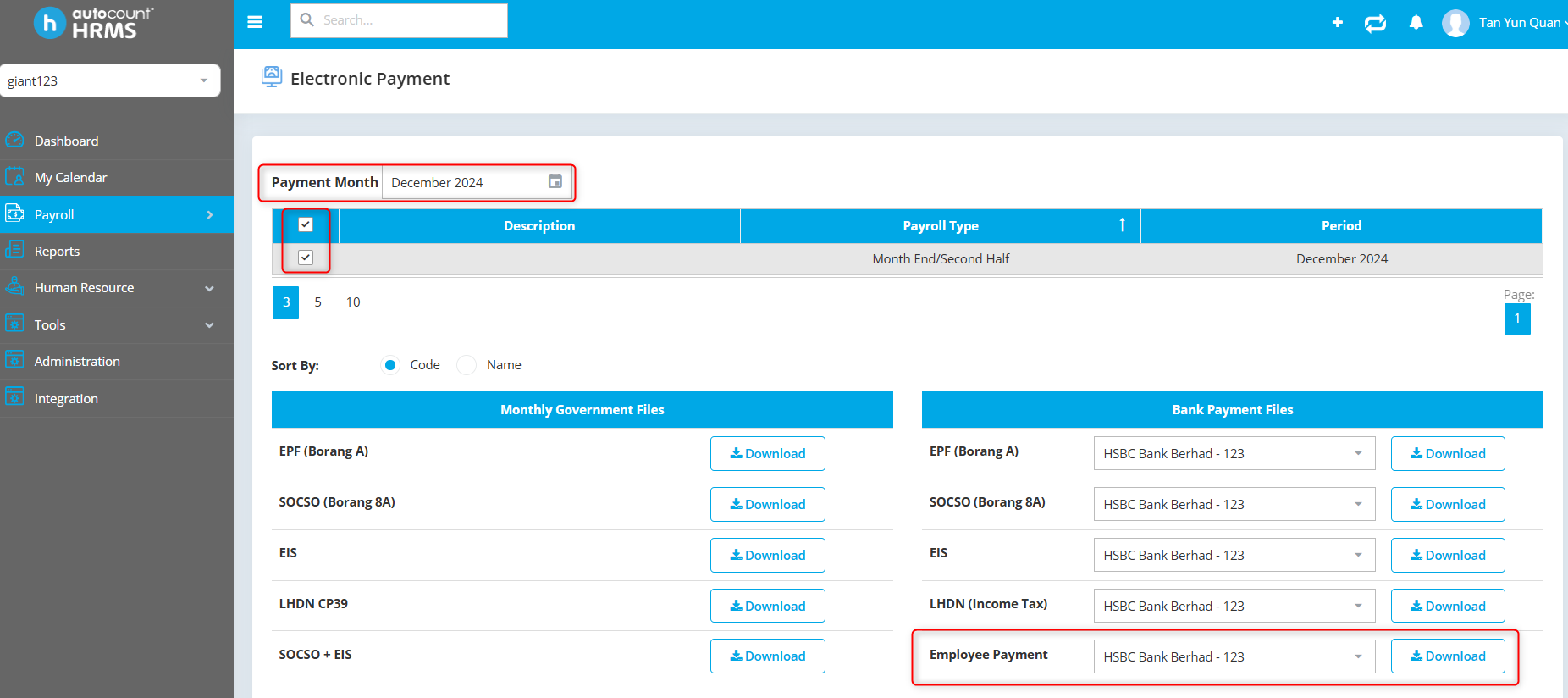The image size is (1568, 698).
Task: Open Integration menu item
Action: 117,398
